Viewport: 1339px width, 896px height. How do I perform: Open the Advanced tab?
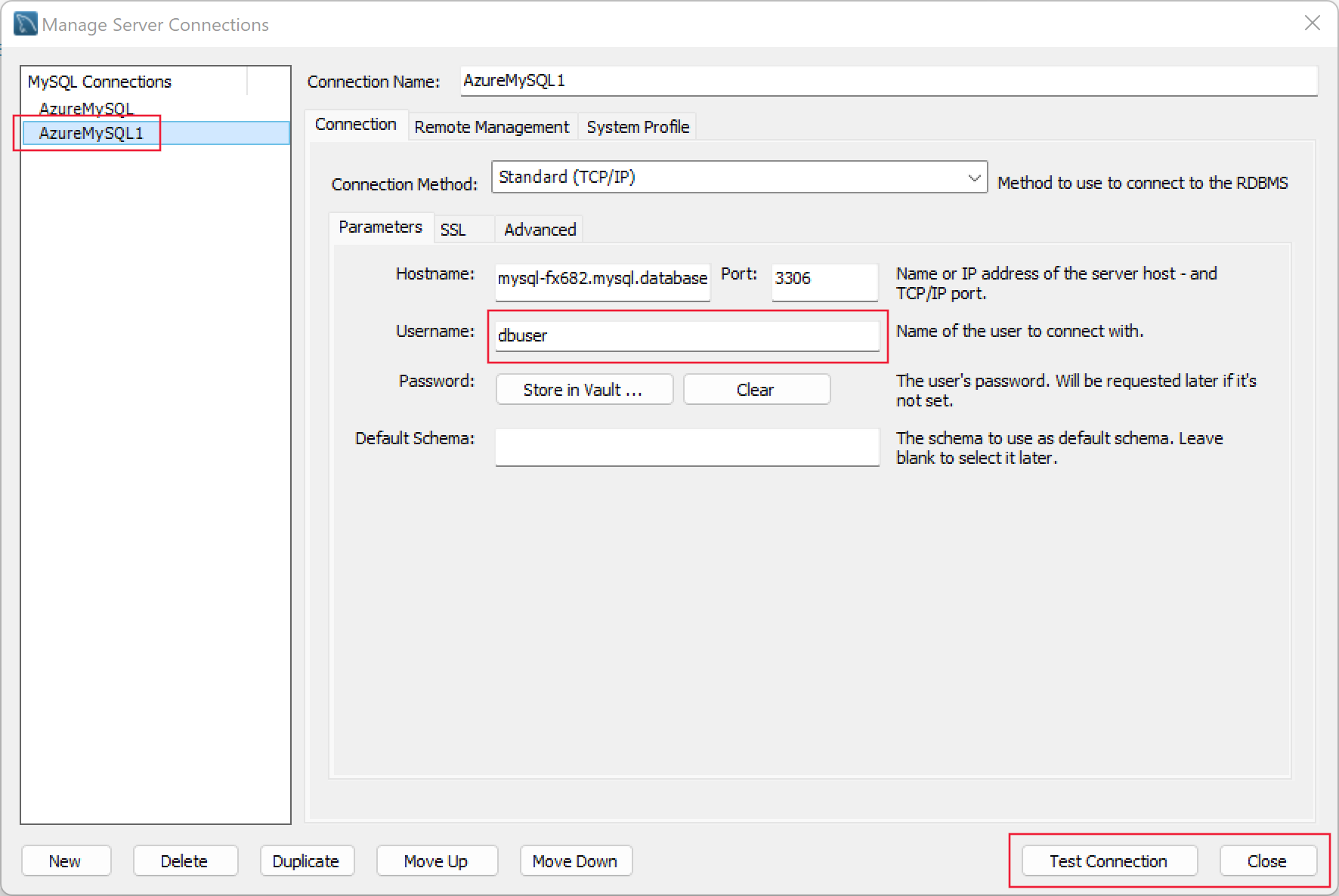[x=540, y=230]
